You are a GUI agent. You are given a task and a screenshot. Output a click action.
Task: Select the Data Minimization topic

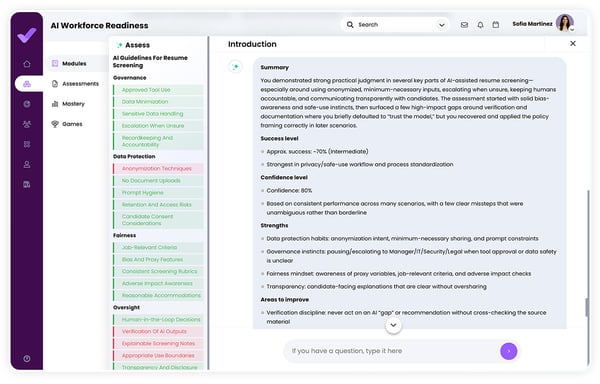(x=158, y=102)
